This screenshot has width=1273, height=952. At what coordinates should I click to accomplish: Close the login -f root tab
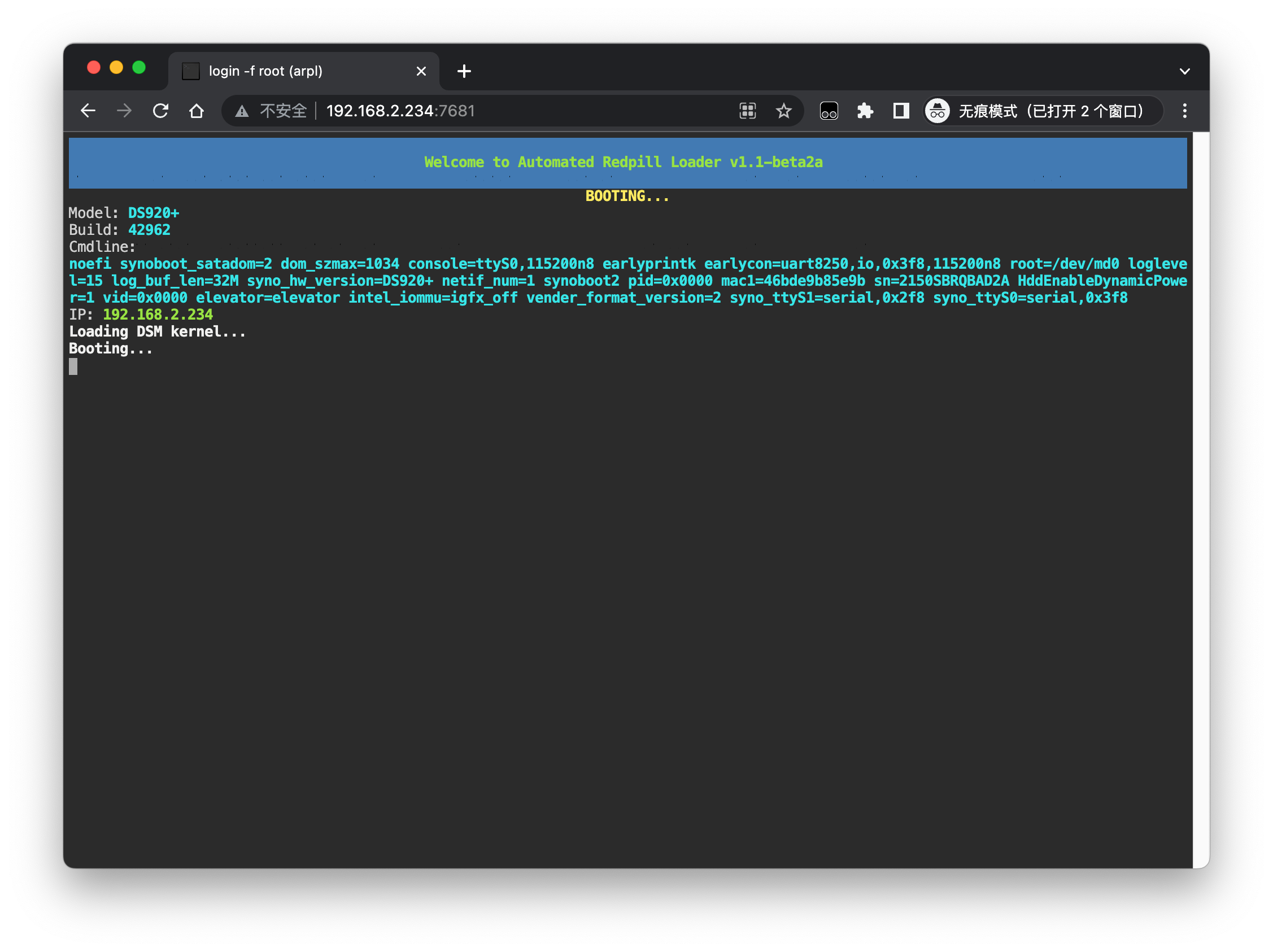[421, 71]
